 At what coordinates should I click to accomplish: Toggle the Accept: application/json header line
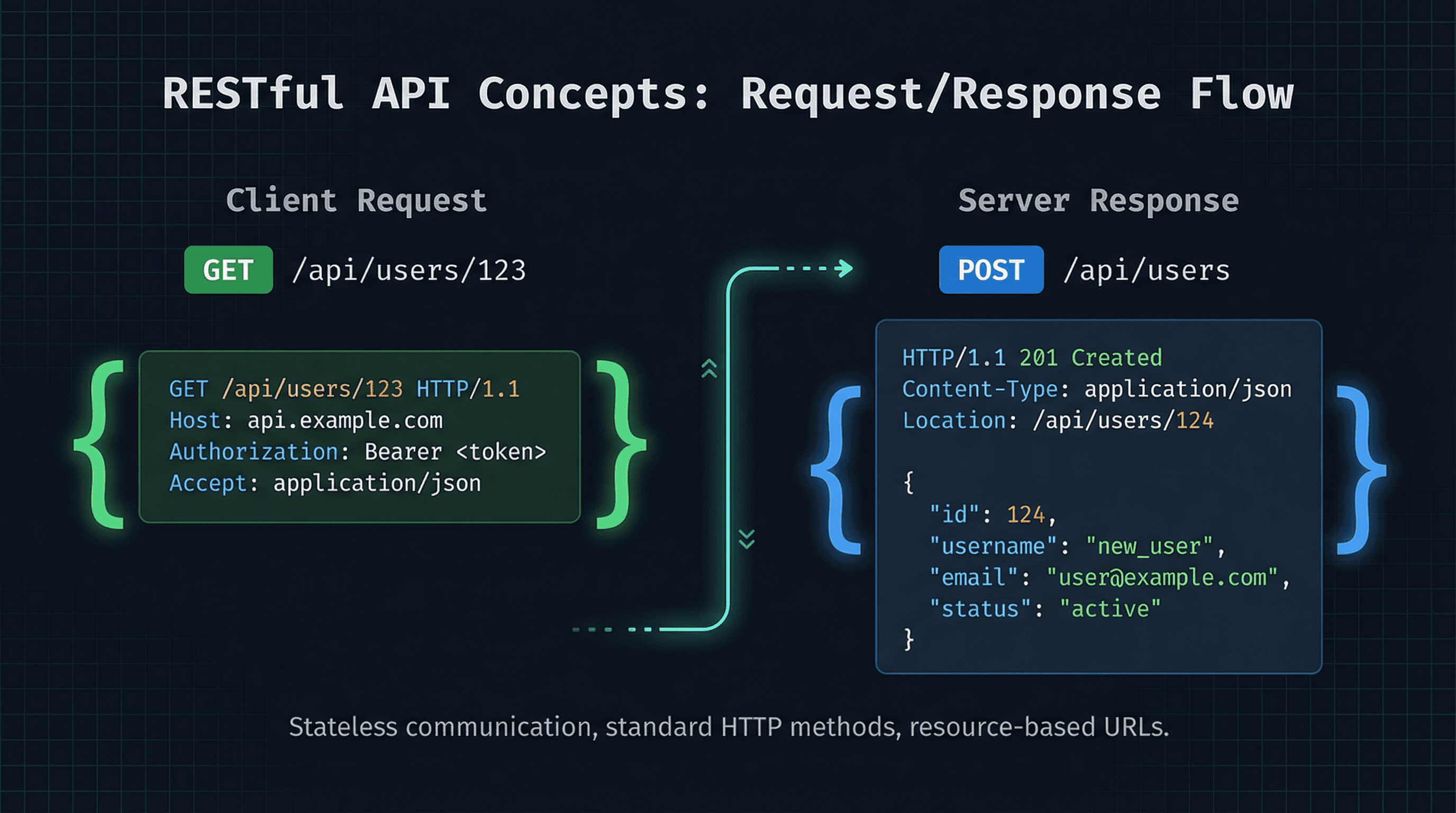(325, 483)
